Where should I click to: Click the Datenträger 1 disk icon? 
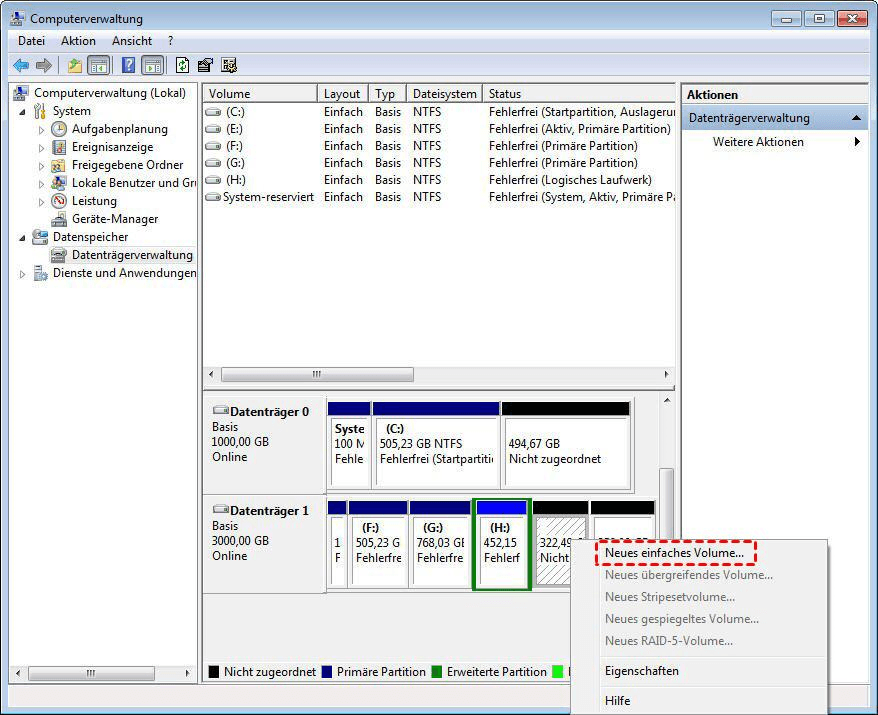[x=221, y=510]
